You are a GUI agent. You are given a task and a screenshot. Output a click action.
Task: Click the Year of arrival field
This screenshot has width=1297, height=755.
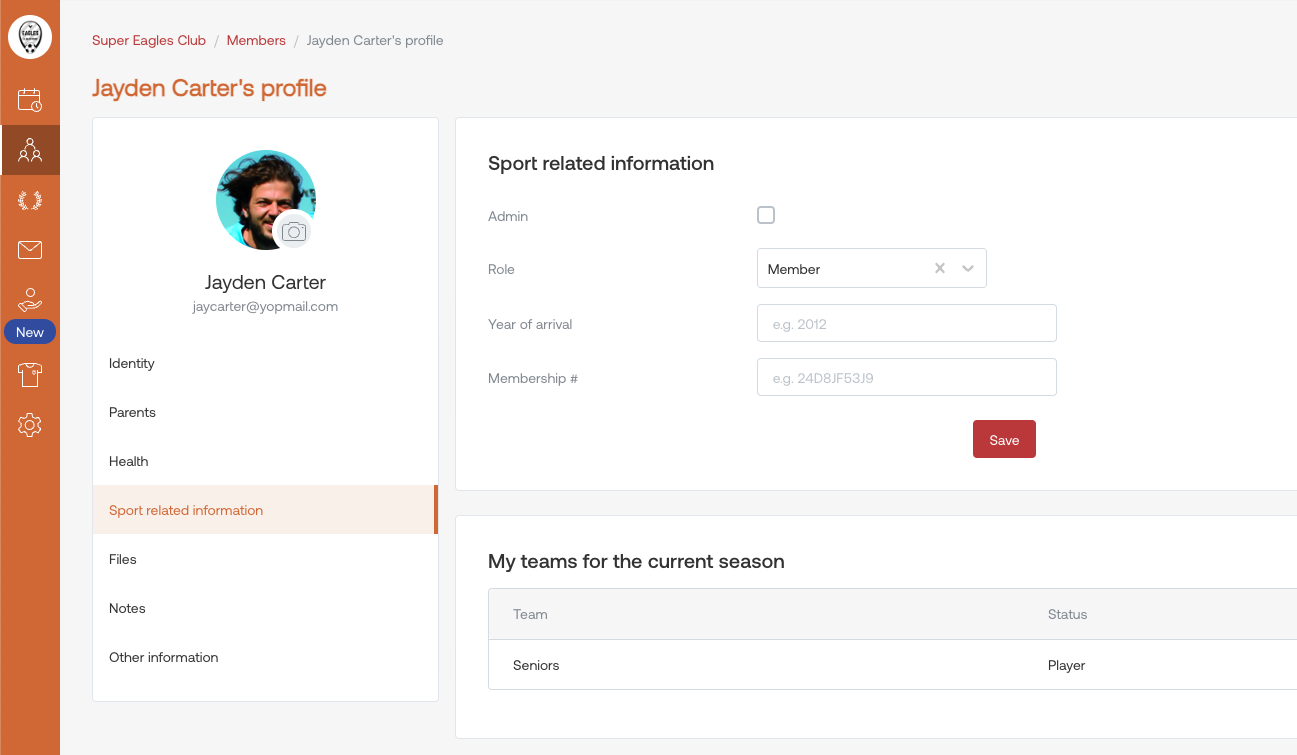(x=906, y=323)
